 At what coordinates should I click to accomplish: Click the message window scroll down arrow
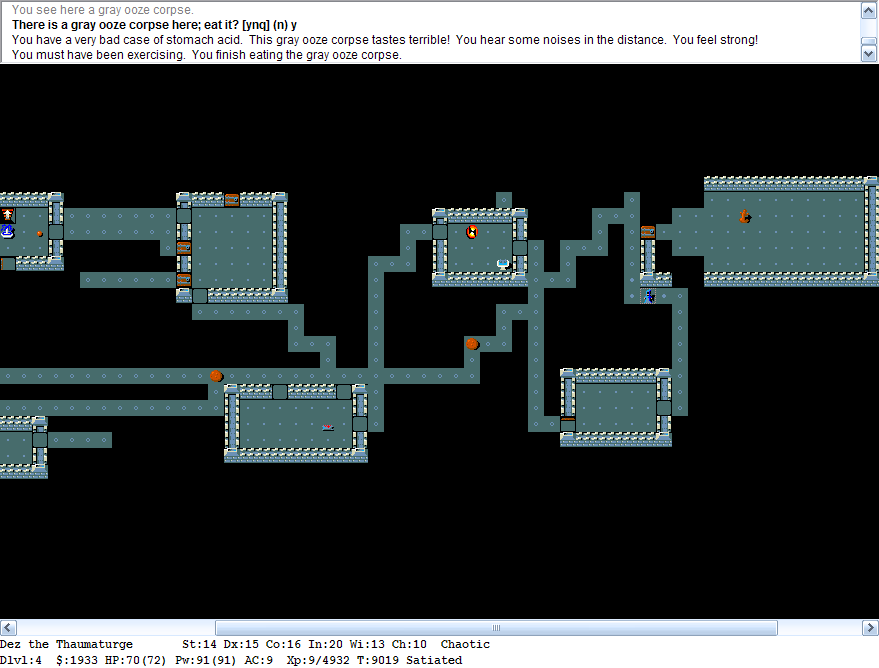coord(868,54)
